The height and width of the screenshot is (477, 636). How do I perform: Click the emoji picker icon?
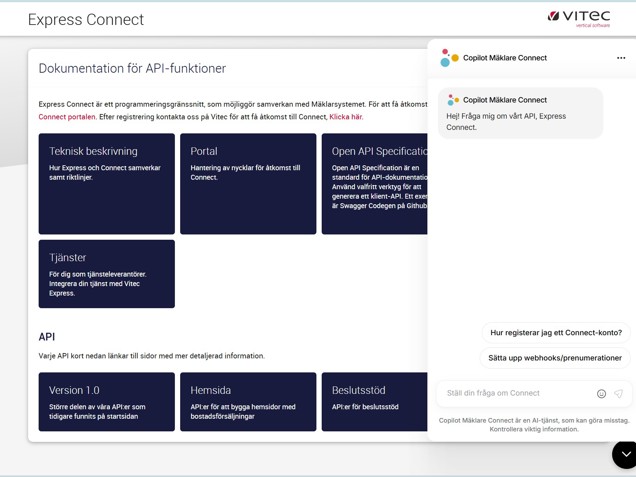[601, 394]
